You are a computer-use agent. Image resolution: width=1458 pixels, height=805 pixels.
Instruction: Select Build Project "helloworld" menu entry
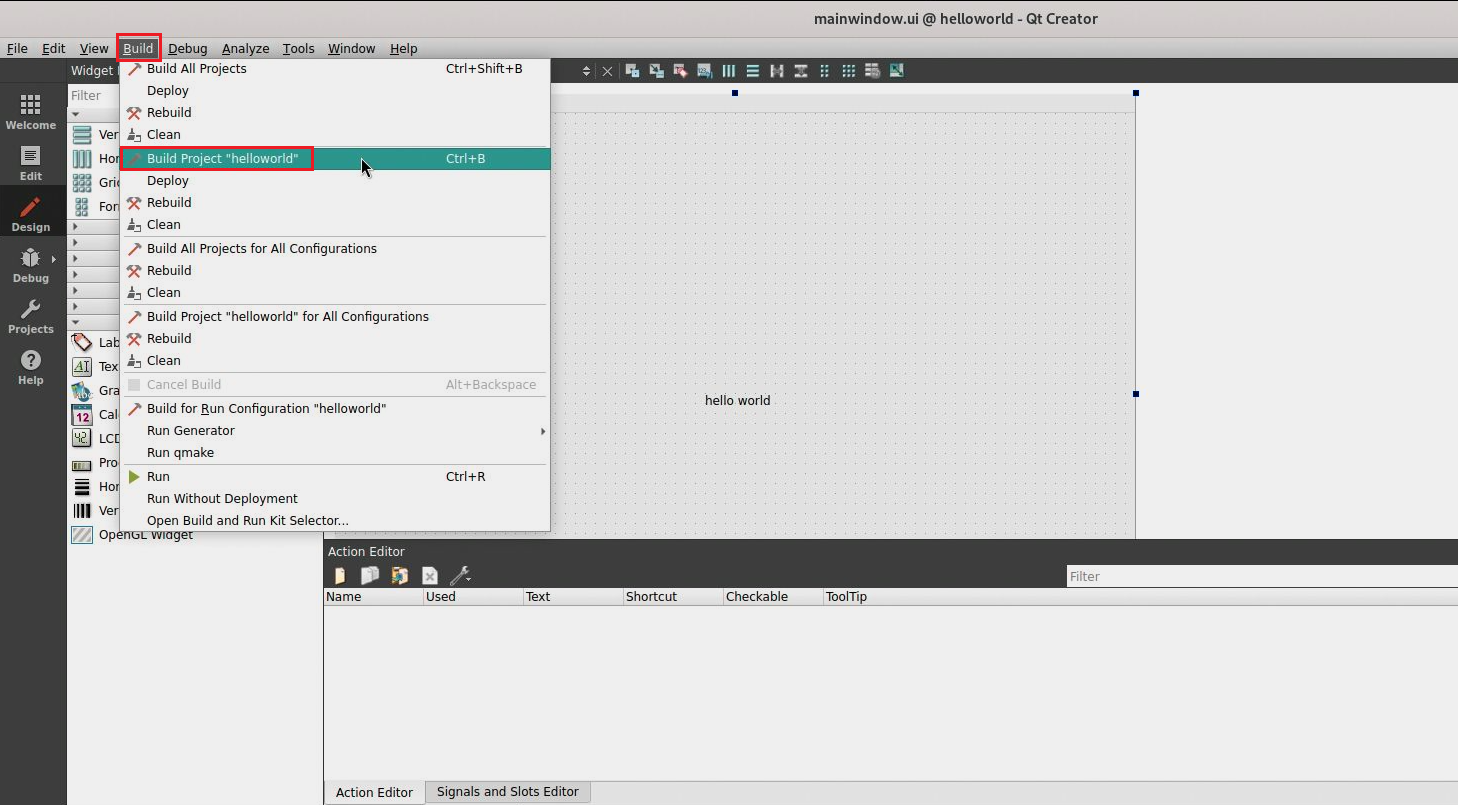coord(222,159)
